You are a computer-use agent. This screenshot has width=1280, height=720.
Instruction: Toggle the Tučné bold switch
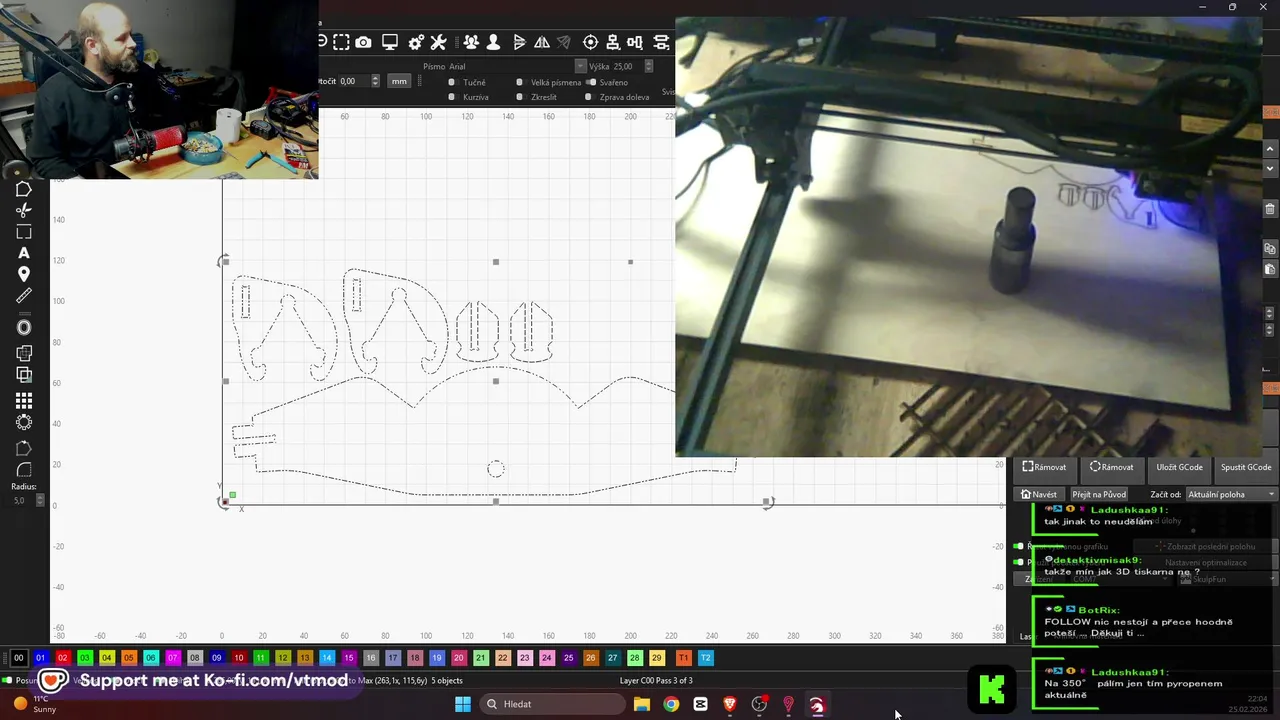453,82
